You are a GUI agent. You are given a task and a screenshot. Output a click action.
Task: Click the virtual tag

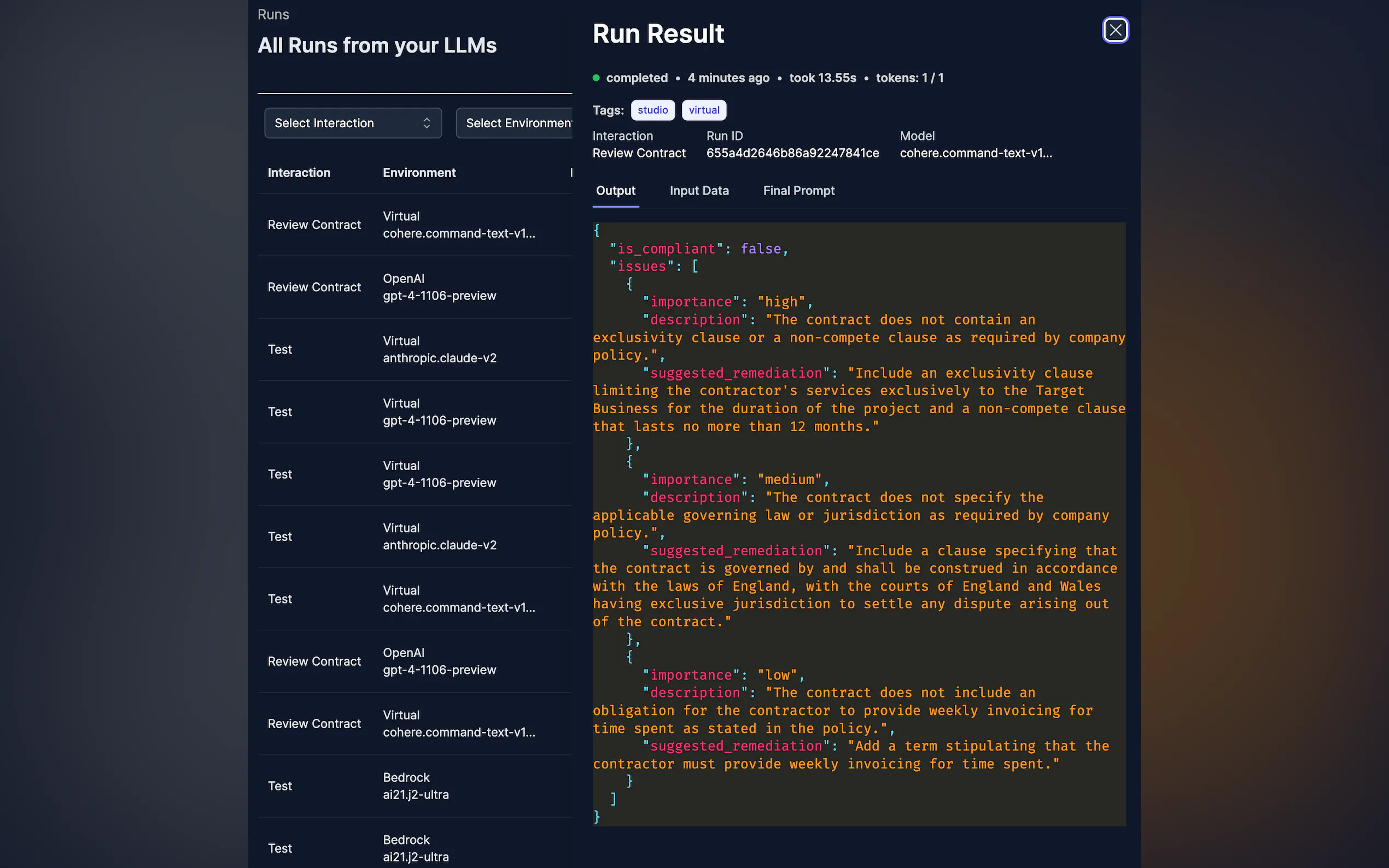point(703,110)
